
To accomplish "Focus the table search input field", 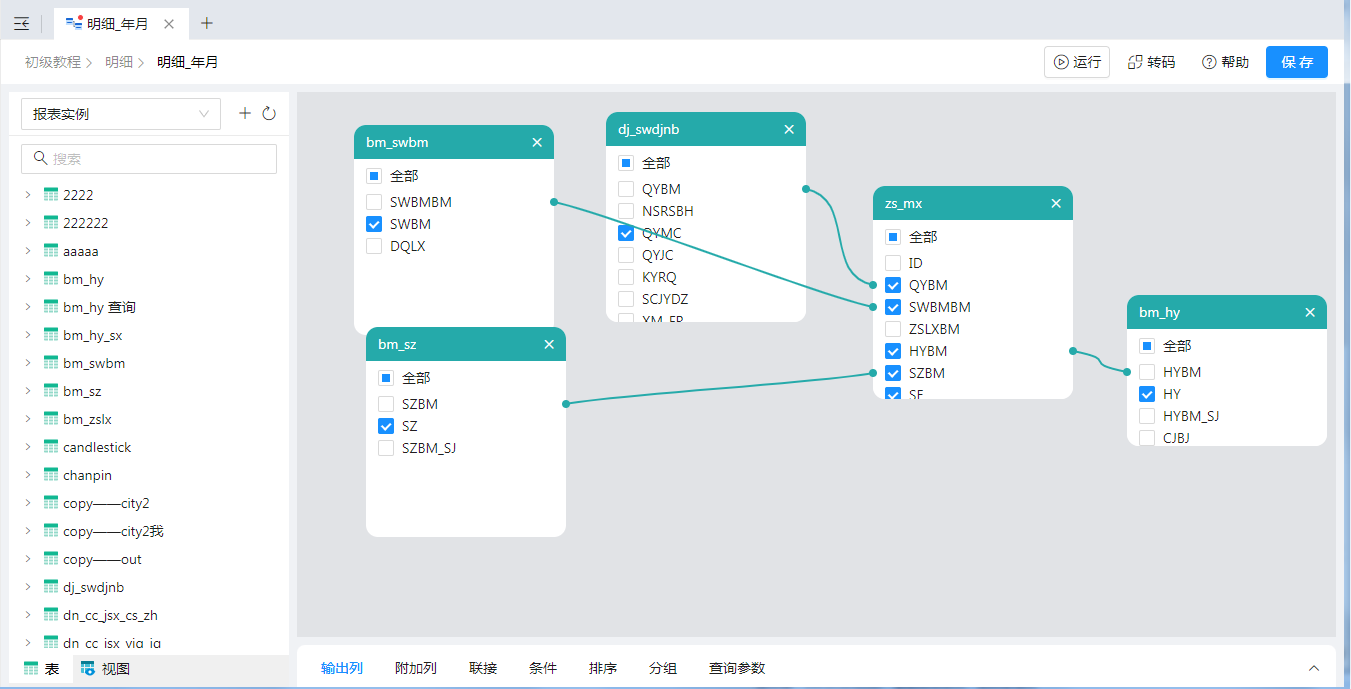I will (150, 159).
